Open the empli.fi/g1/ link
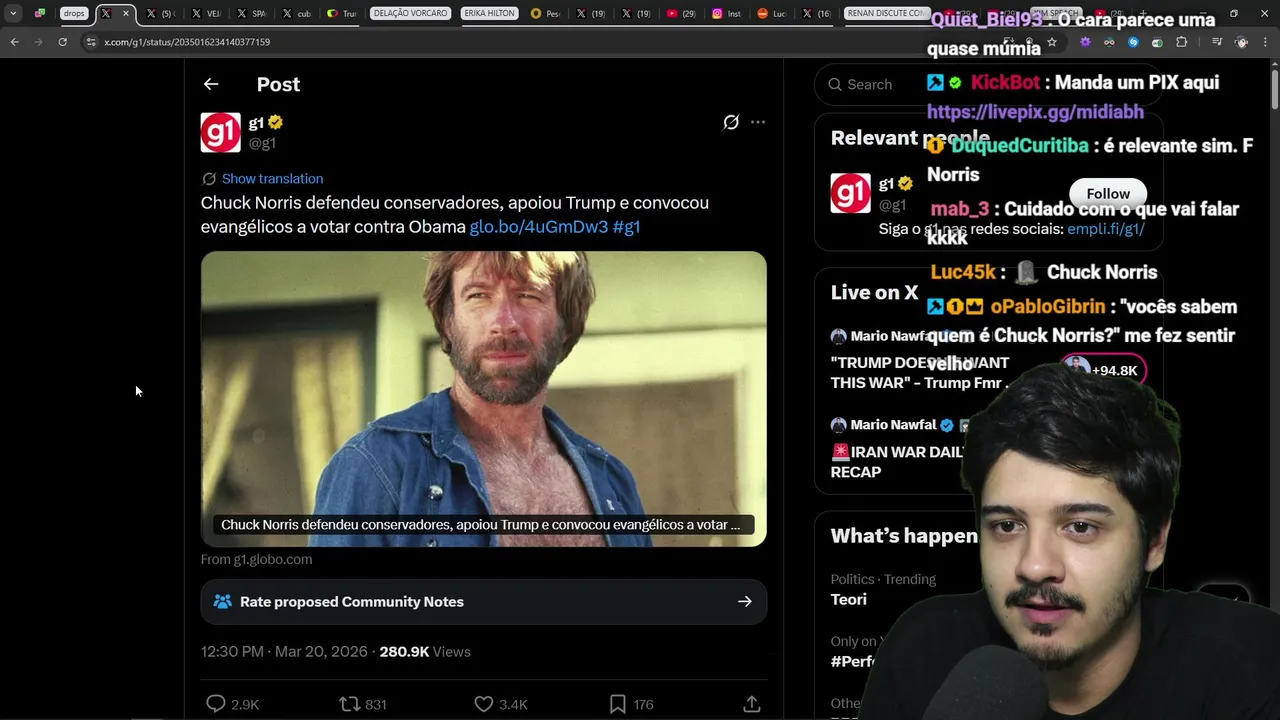 [x=1105, y=229]
